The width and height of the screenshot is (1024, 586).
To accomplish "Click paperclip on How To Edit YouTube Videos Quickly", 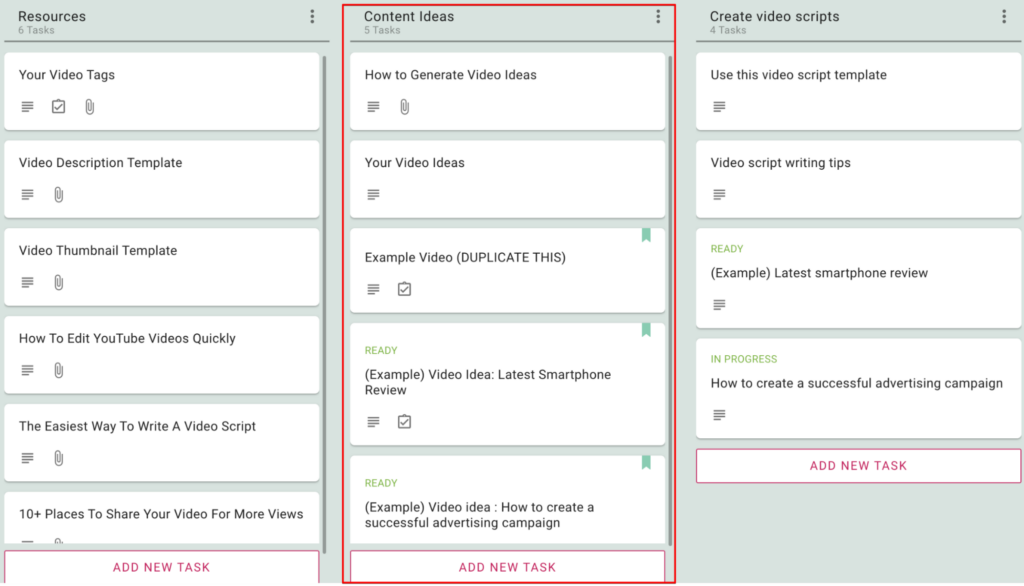I will click(59, 370).
